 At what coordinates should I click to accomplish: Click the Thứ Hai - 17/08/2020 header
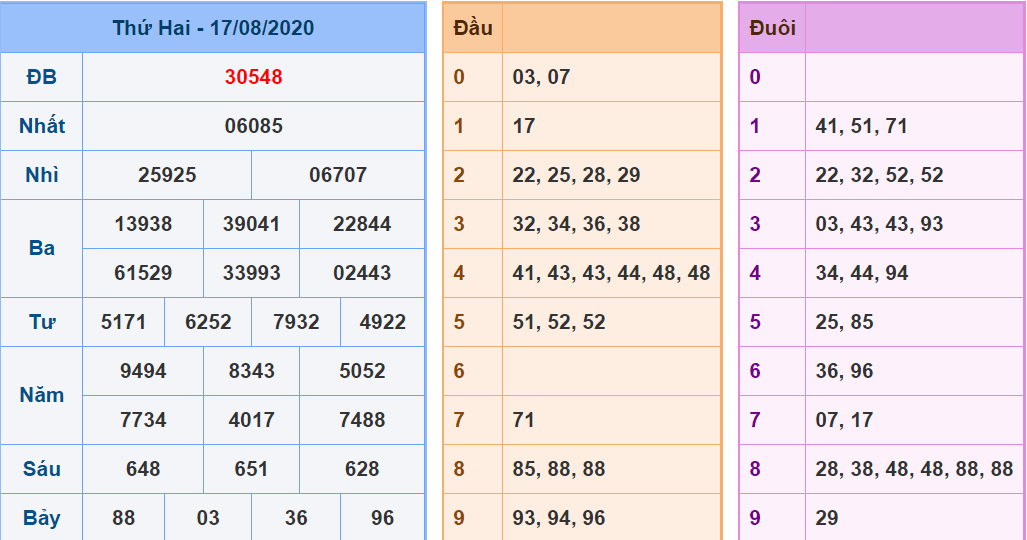[213, 28]
